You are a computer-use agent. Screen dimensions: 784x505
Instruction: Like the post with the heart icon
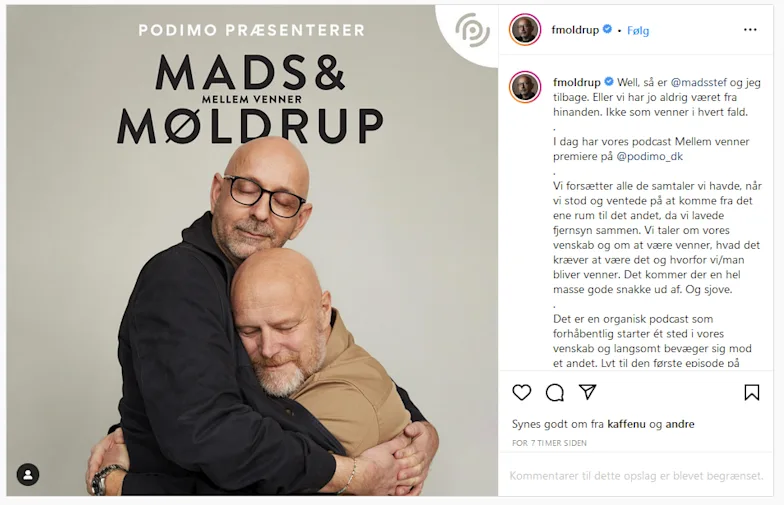click(522, 392)
